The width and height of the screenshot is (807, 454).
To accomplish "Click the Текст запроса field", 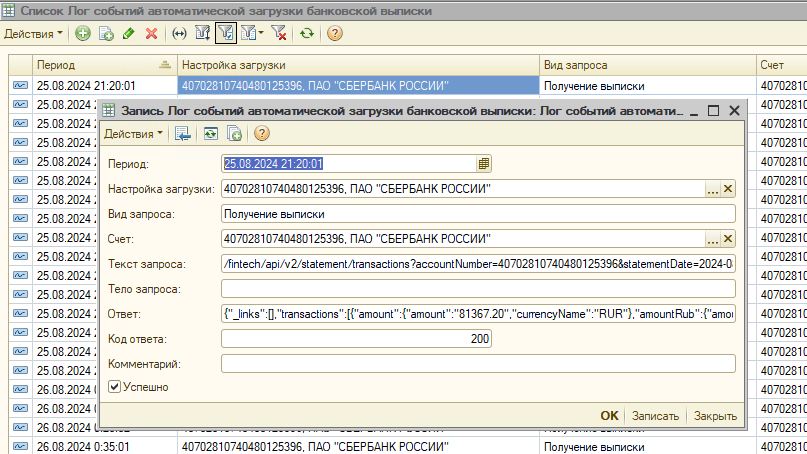I will coord(478,264).
